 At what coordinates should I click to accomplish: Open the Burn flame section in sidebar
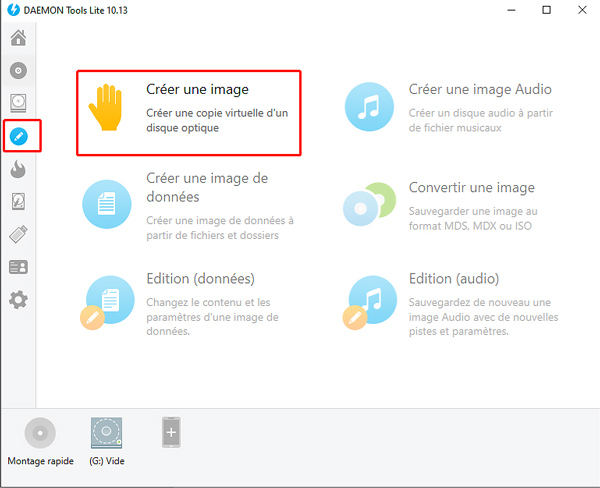pyautogui.click(x=18, y=169)
